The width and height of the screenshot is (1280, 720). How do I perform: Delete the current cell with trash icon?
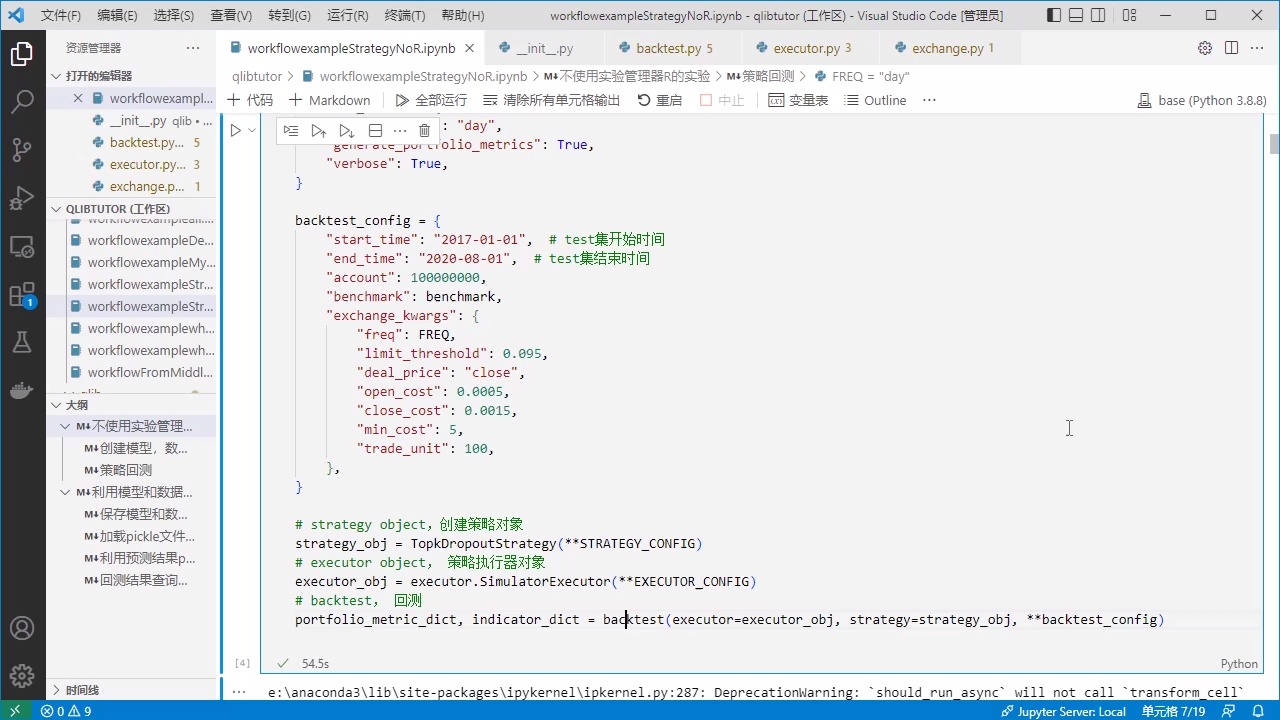(424, 130)
